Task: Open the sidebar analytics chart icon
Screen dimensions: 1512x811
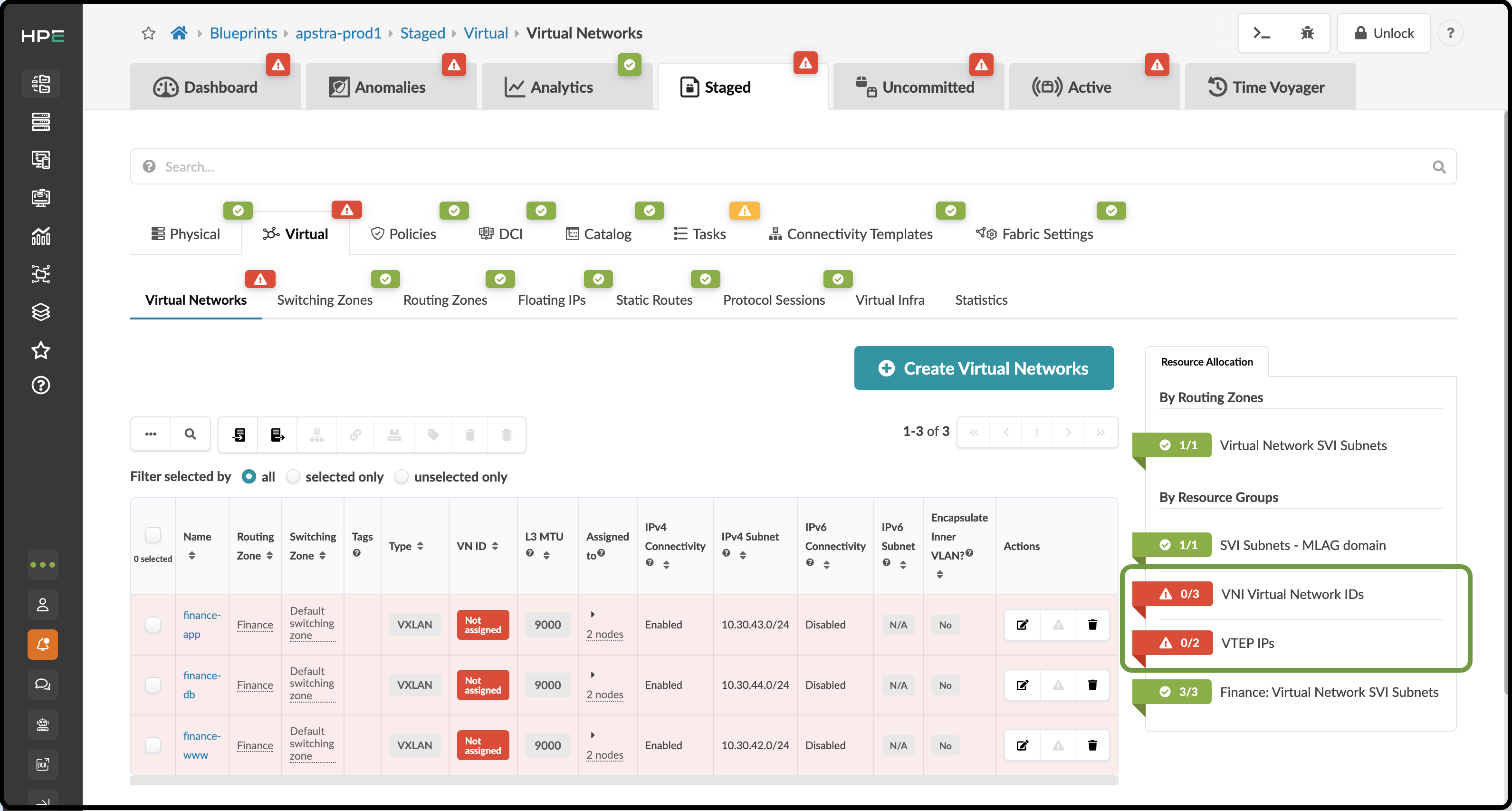Action: pyautogui.click(x=40, y=235)
